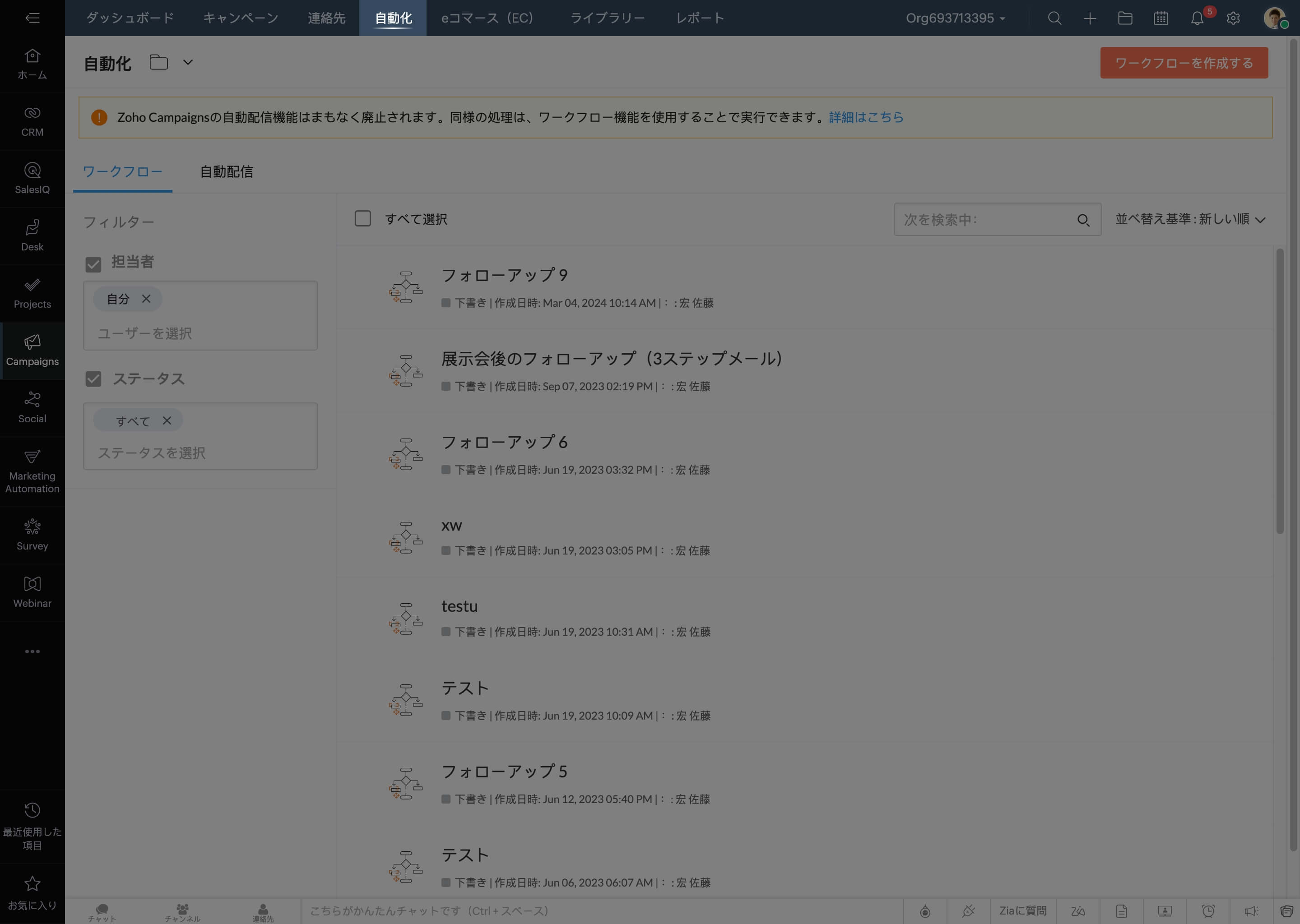1300x924 pixels.
Task: Click the ワークフローを作成する button
Action: coord(1184,62)
